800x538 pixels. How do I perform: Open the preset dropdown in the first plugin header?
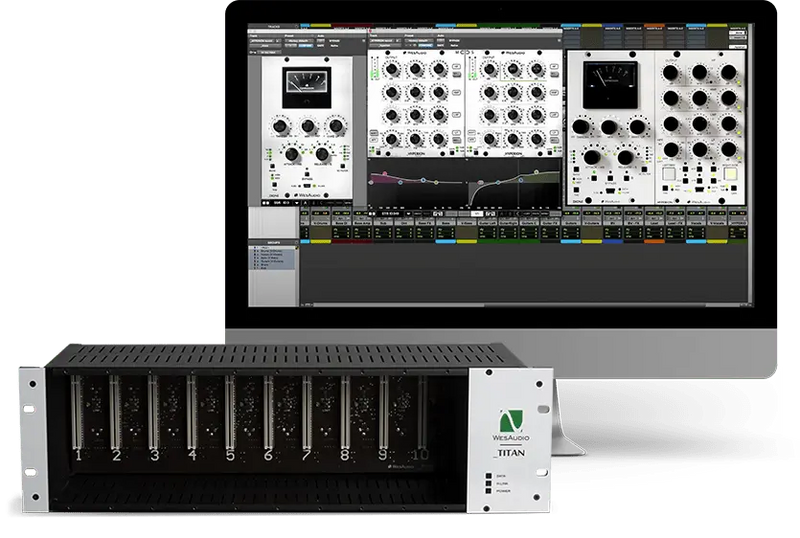(x=298, y=41)
